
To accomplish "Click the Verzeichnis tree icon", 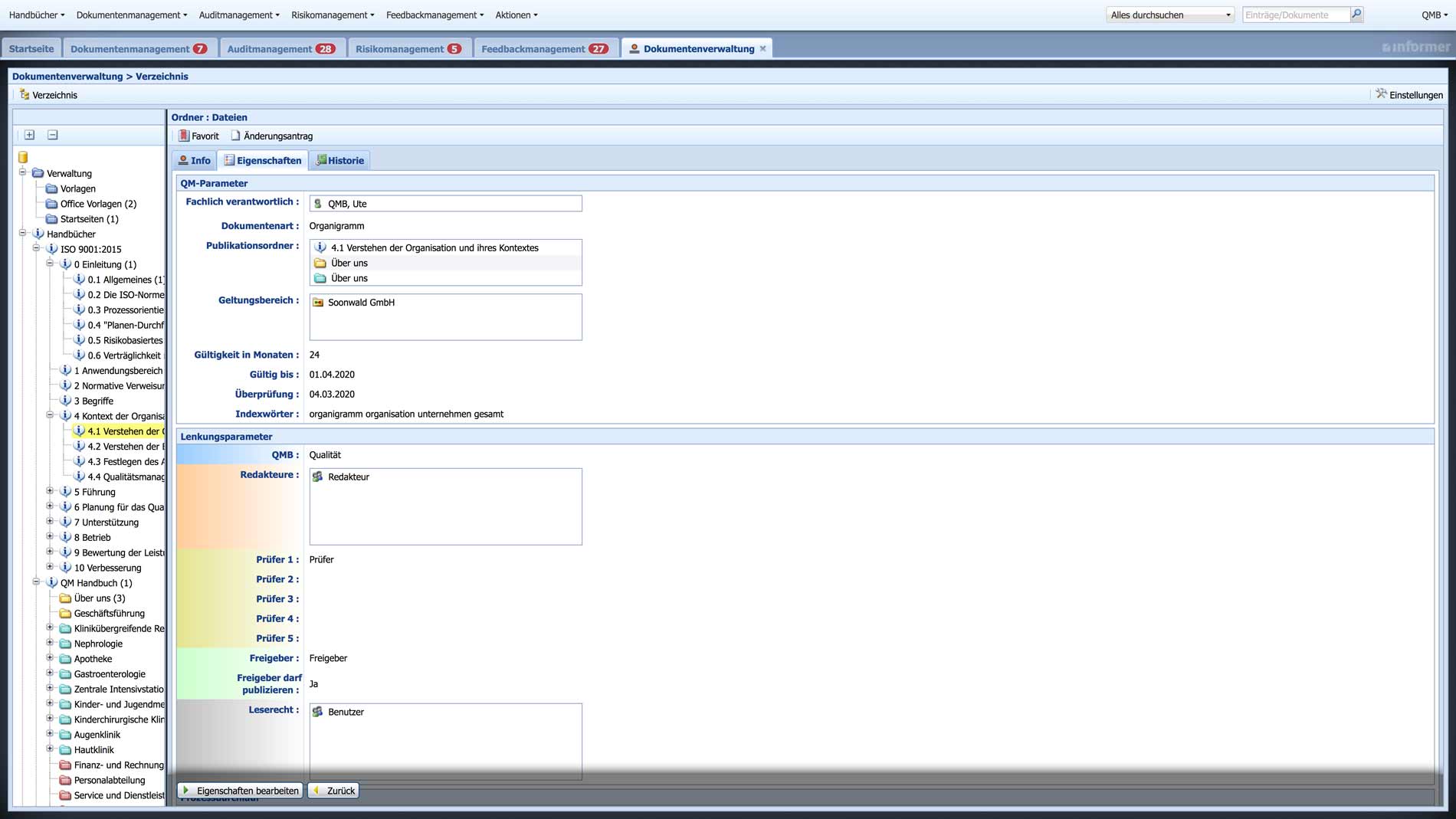I will click(x=25, y=94).
